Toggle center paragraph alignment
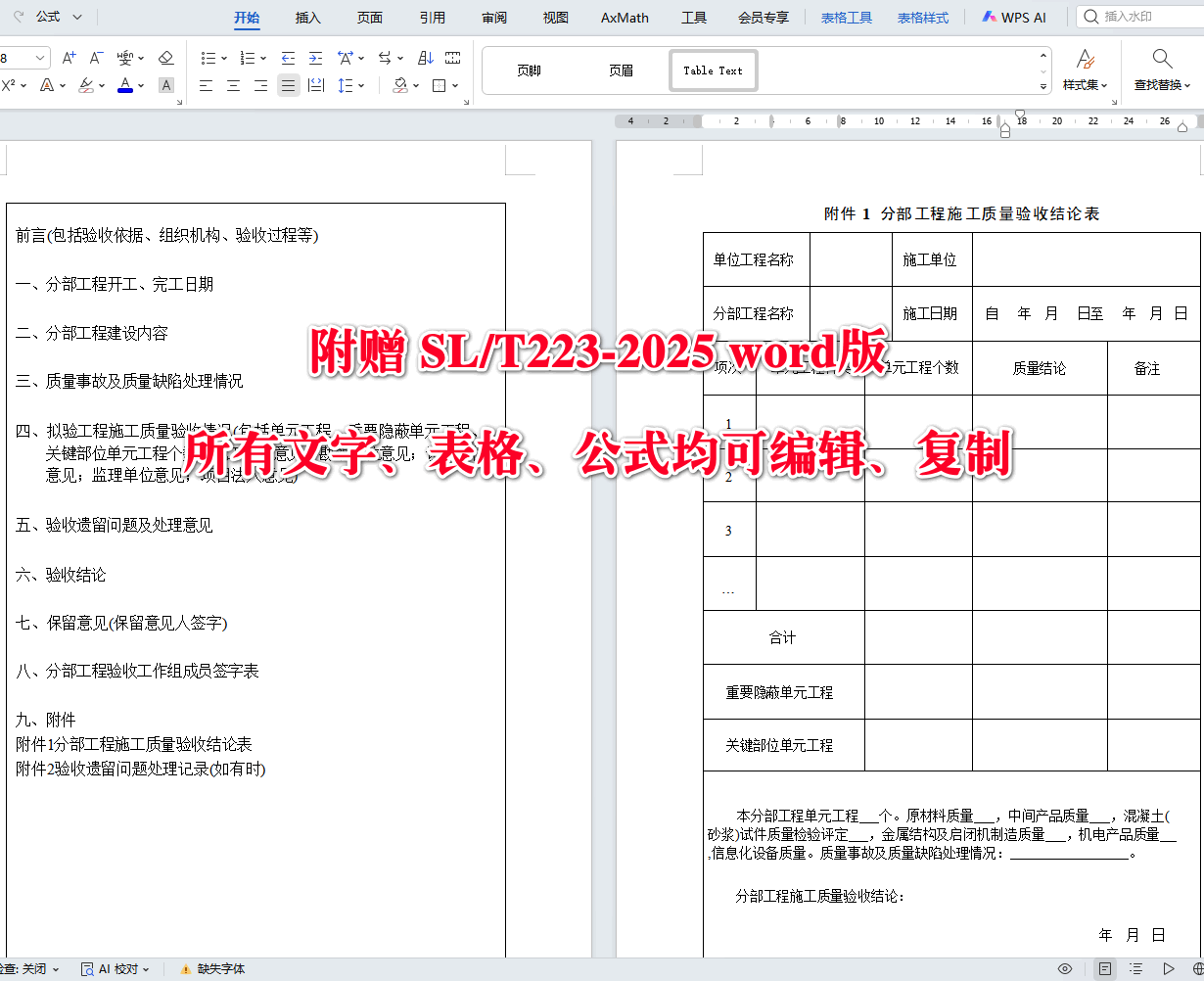Image resolution: width=1204 pixels, height=981 pixels. click(x=233, y=85)
